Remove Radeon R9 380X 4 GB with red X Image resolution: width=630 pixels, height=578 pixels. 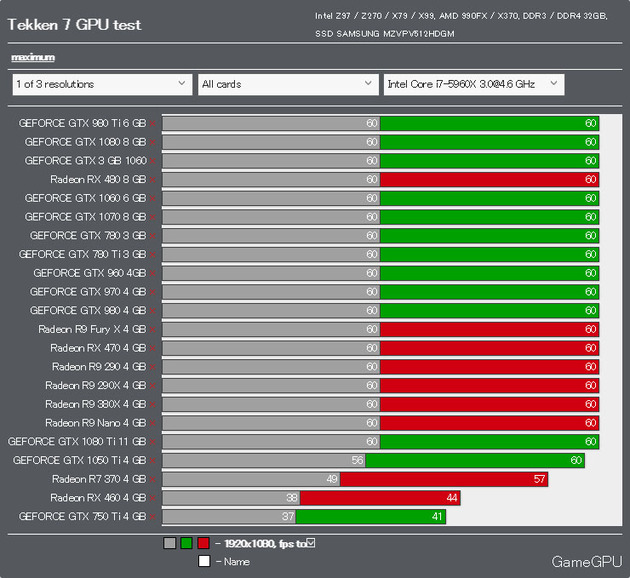[153, 404]
